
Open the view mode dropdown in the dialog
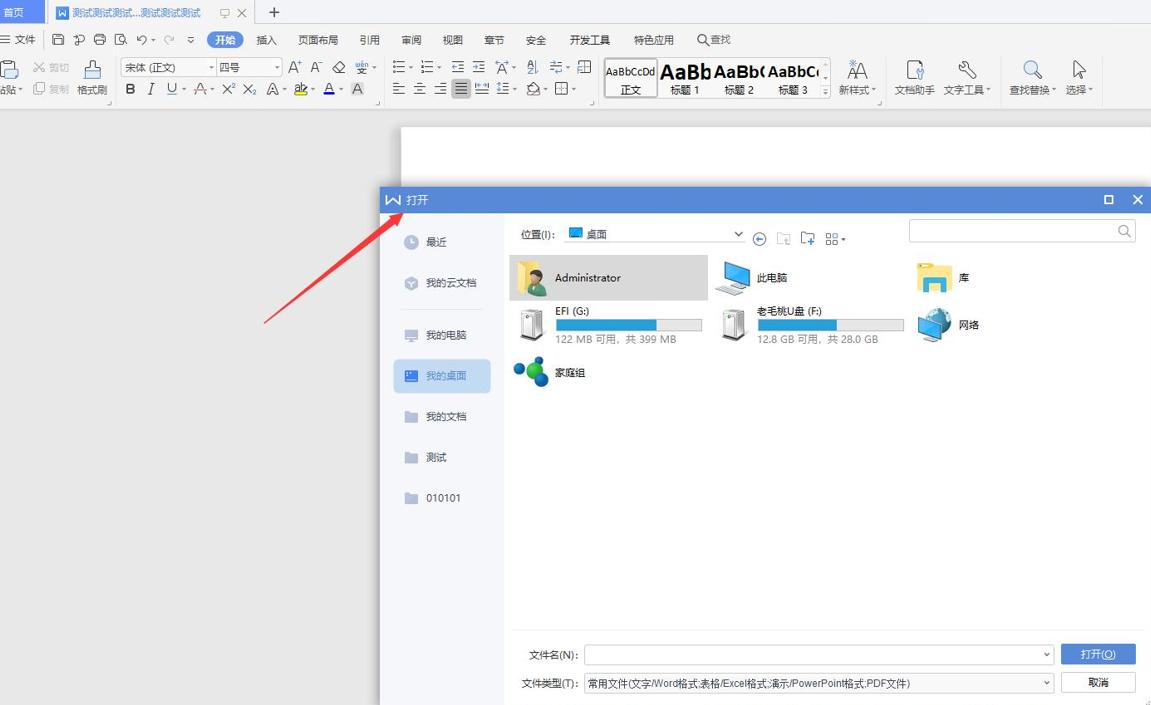[836, 239]
